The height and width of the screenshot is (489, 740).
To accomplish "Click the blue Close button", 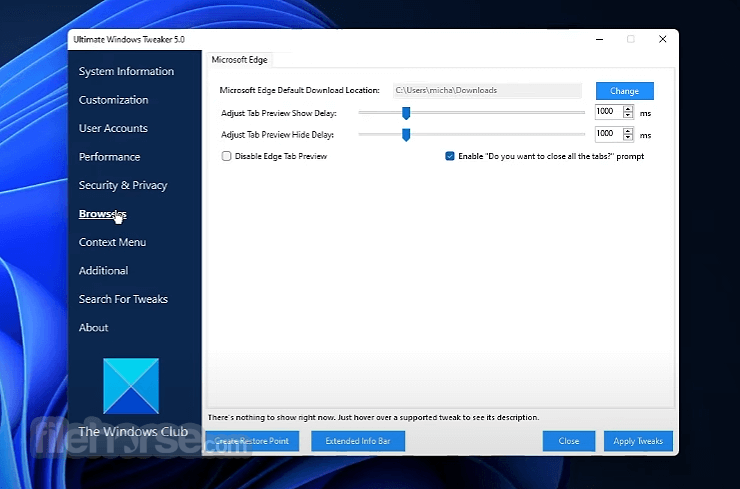I will pyautogui.click(x=569, y=441).
